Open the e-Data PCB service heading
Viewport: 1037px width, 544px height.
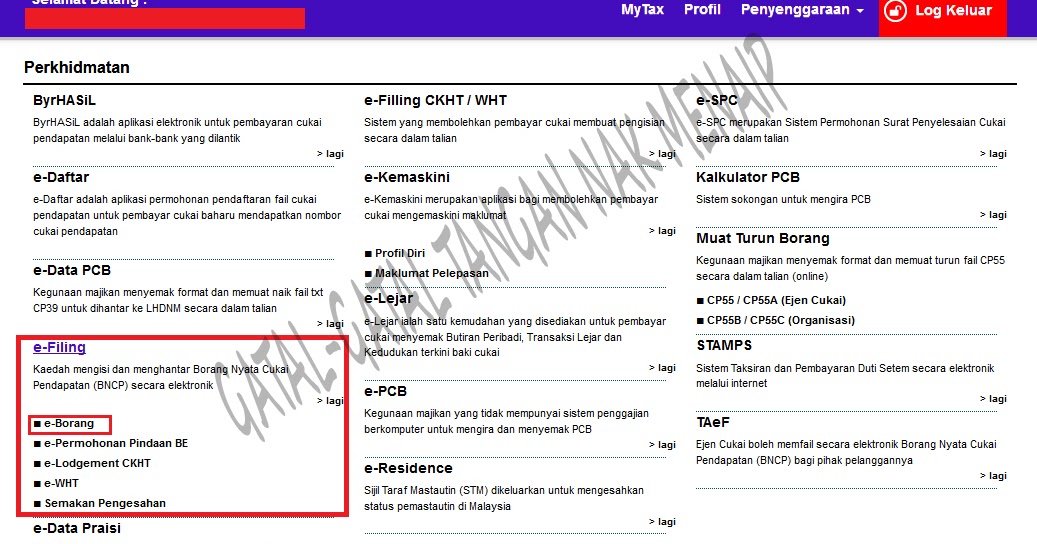tap(72, 270)
